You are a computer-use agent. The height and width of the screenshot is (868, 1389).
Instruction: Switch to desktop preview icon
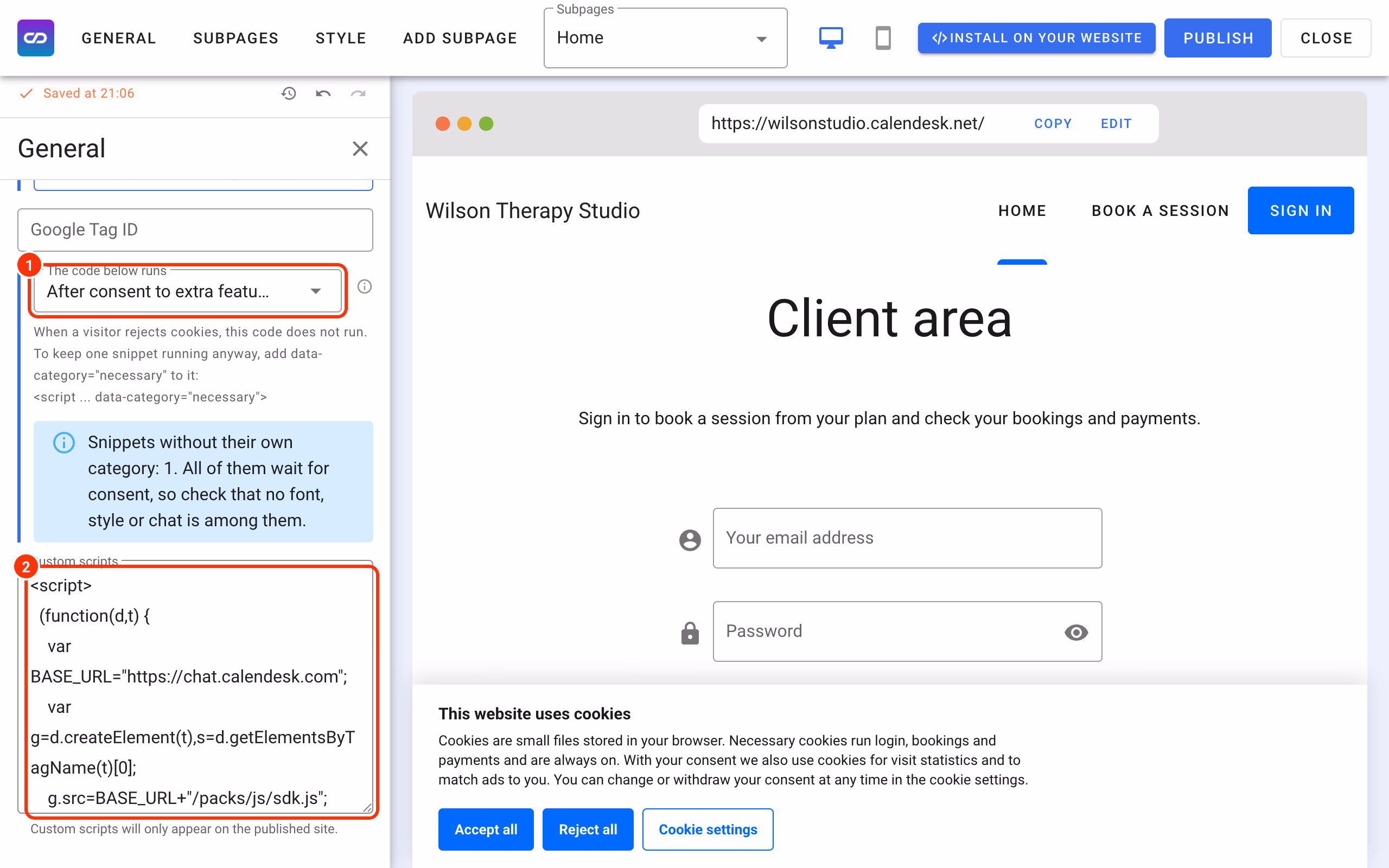click(831, 38)
